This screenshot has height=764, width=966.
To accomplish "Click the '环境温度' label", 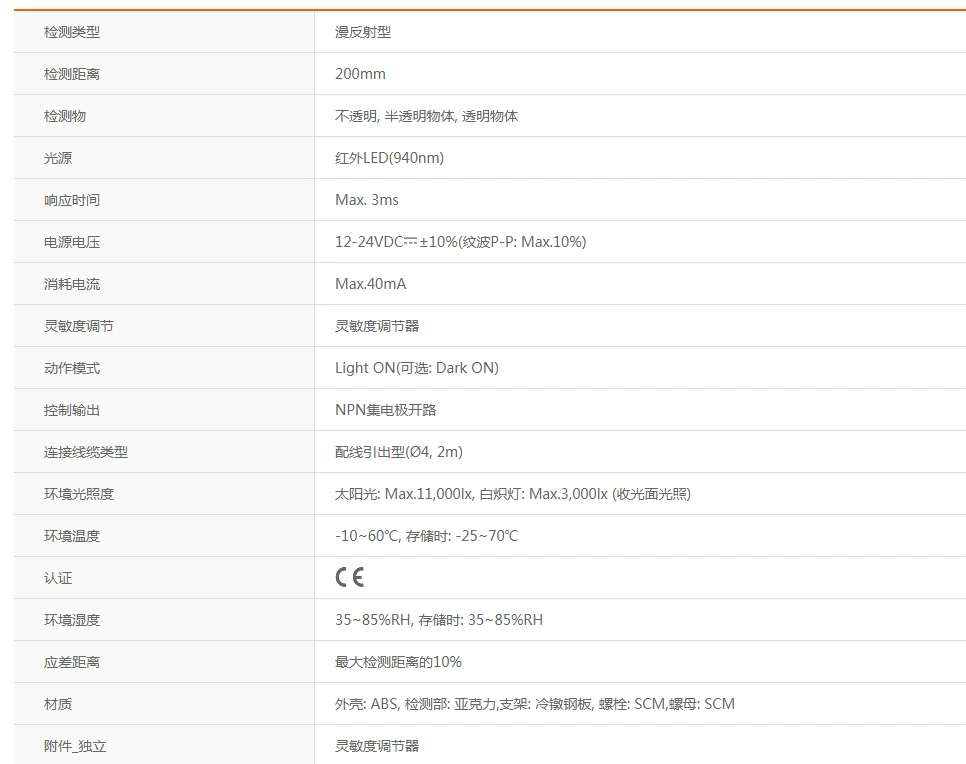I will (71, 536).
